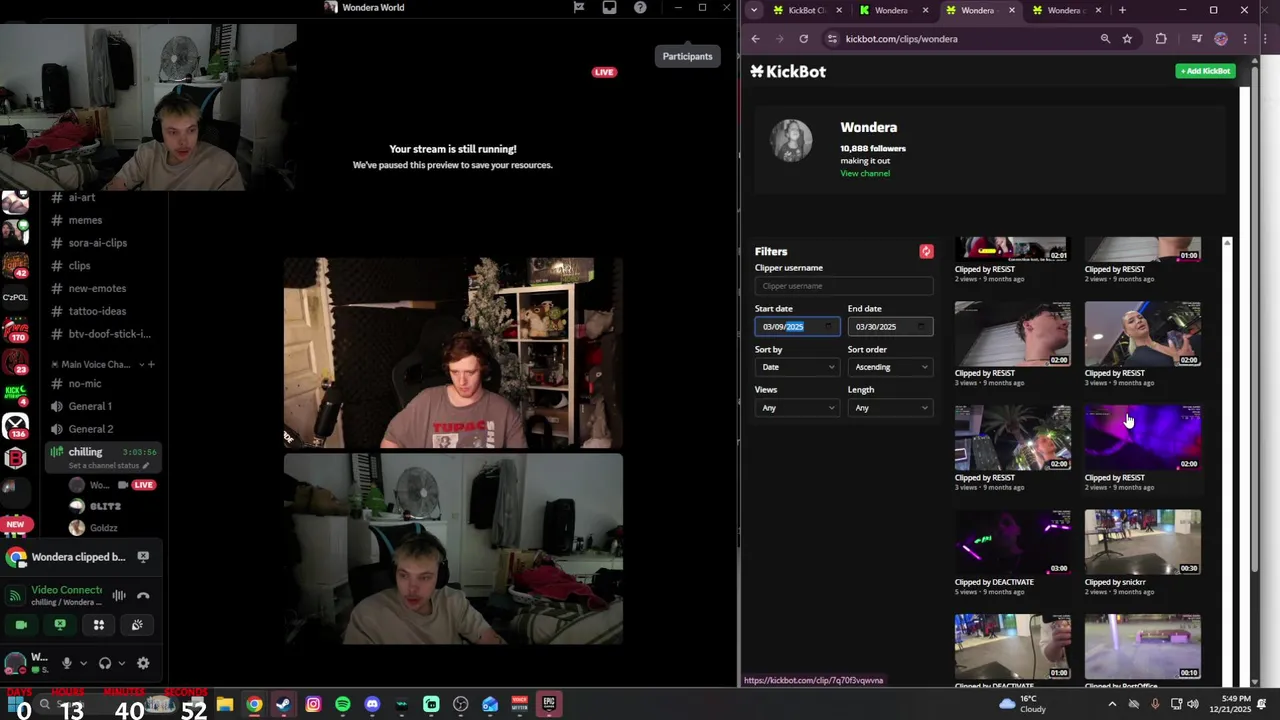This screenshot has height=720, width=1280.
Task: Join the General 2 voice channel
Action: (x=90, y=429)
